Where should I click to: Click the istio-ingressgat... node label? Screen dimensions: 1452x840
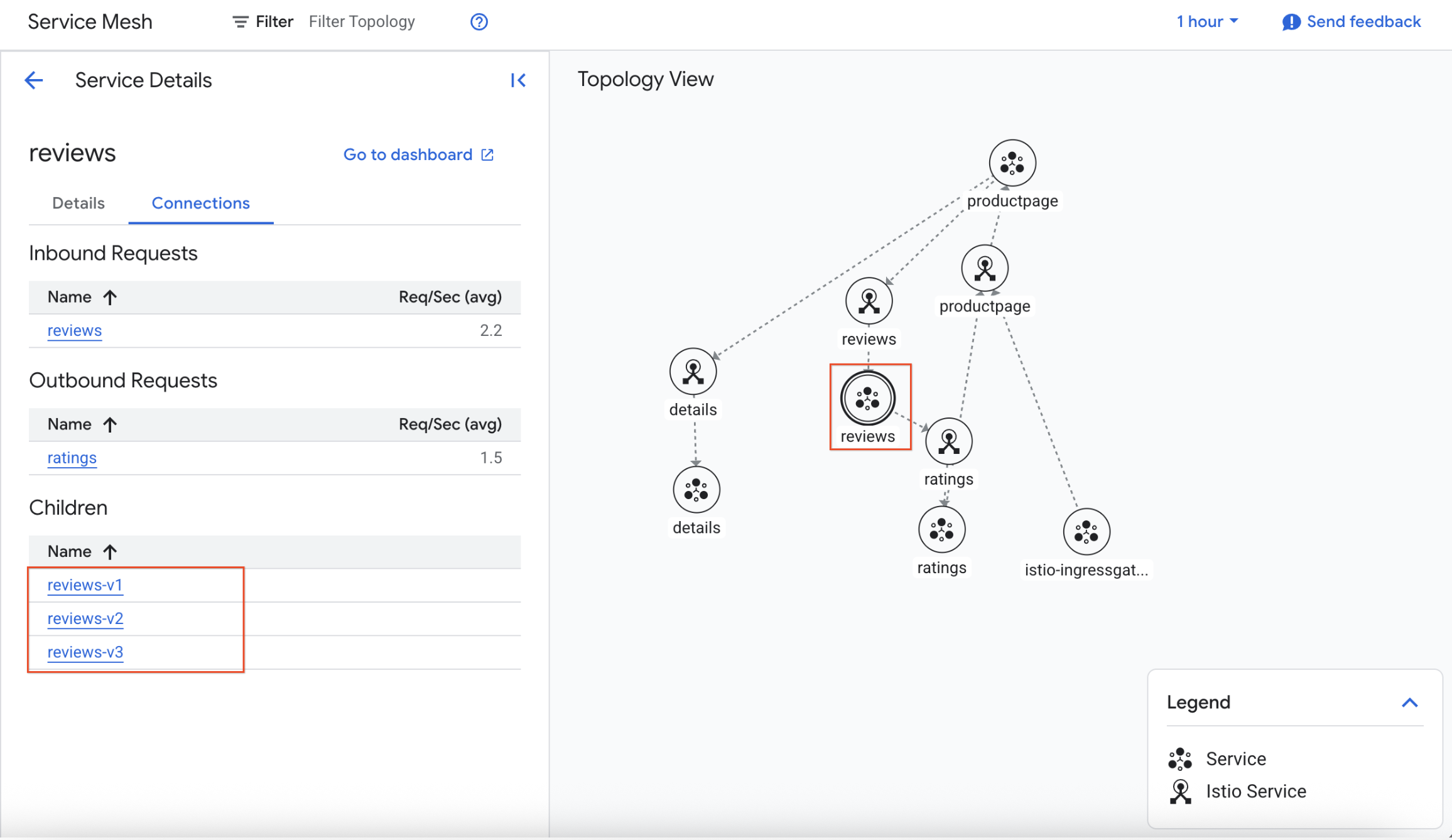point(1086,571)
